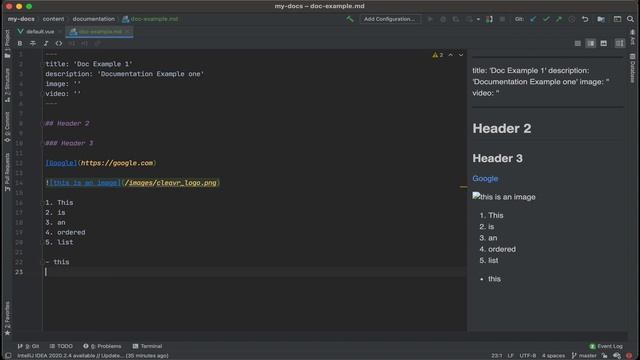Toggle file read-only lock icon
Screen dimensions: 640x360
604,356
